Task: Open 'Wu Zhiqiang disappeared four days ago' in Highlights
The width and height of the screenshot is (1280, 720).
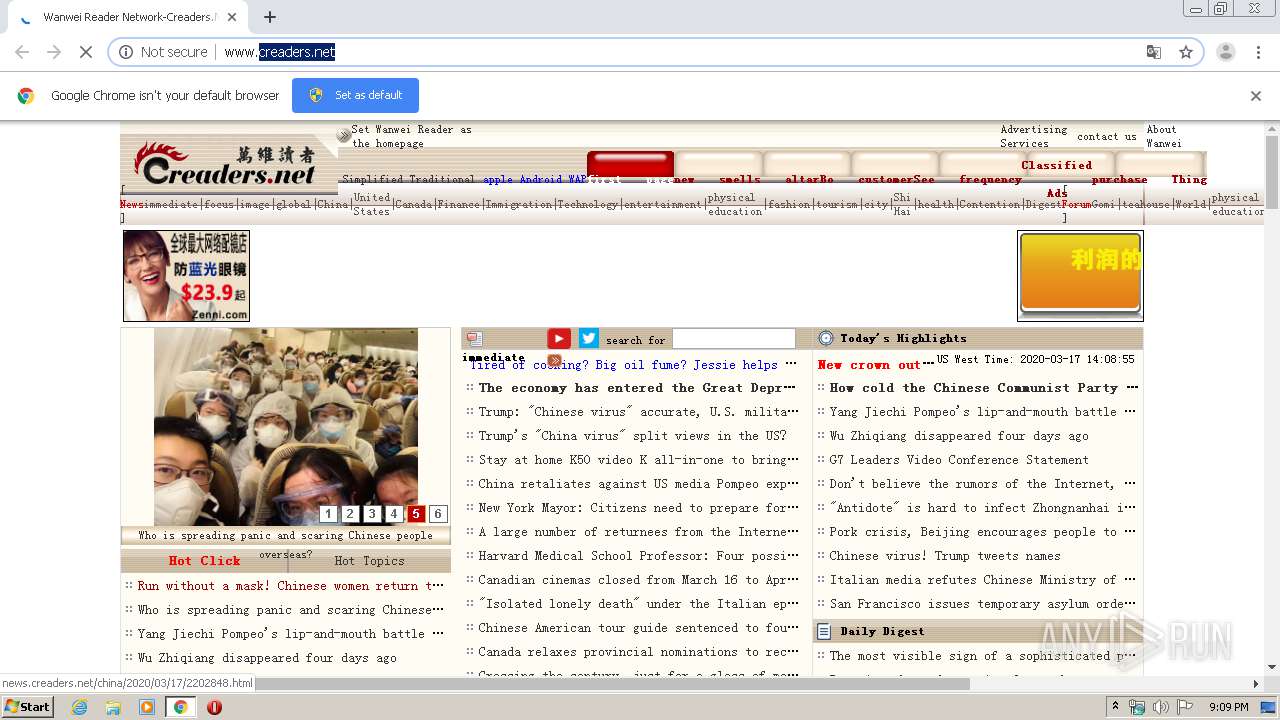Action: (959, 436)
